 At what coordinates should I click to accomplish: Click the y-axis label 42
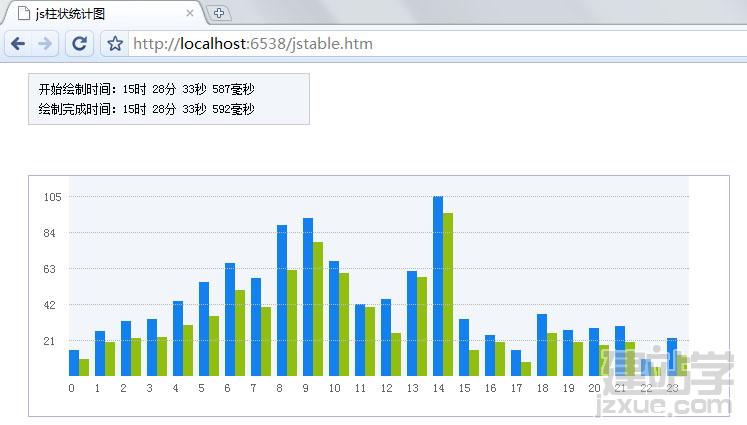click(50, 305)
